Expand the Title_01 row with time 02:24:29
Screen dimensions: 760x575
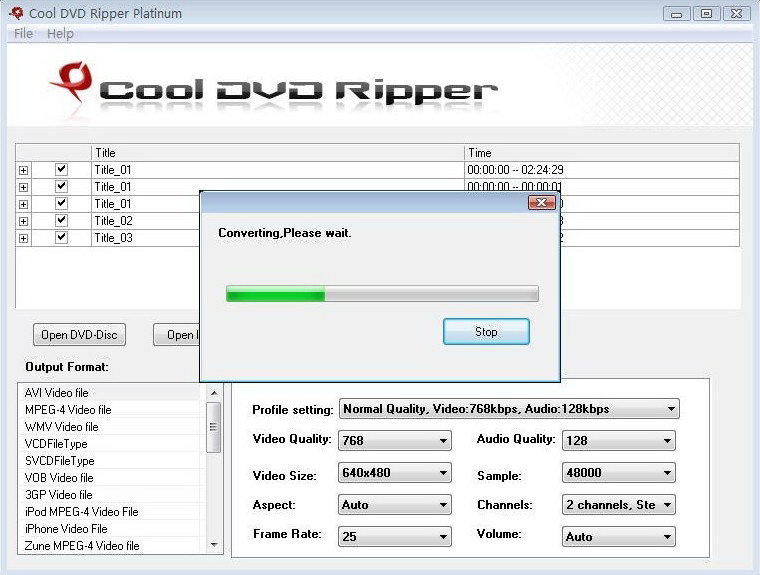coord(23,170)
